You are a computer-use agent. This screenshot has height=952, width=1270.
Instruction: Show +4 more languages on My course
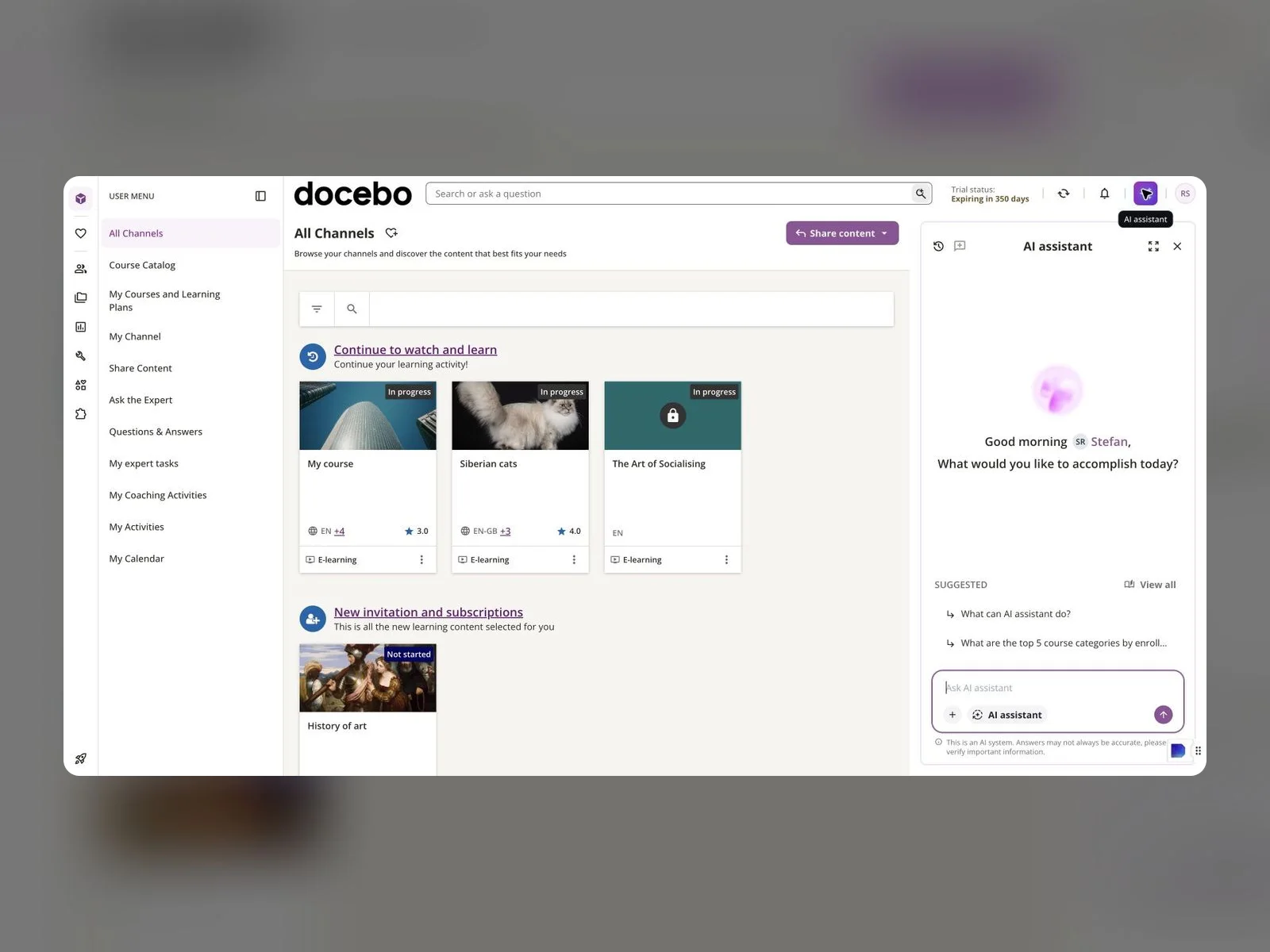(x=339, y=532)
